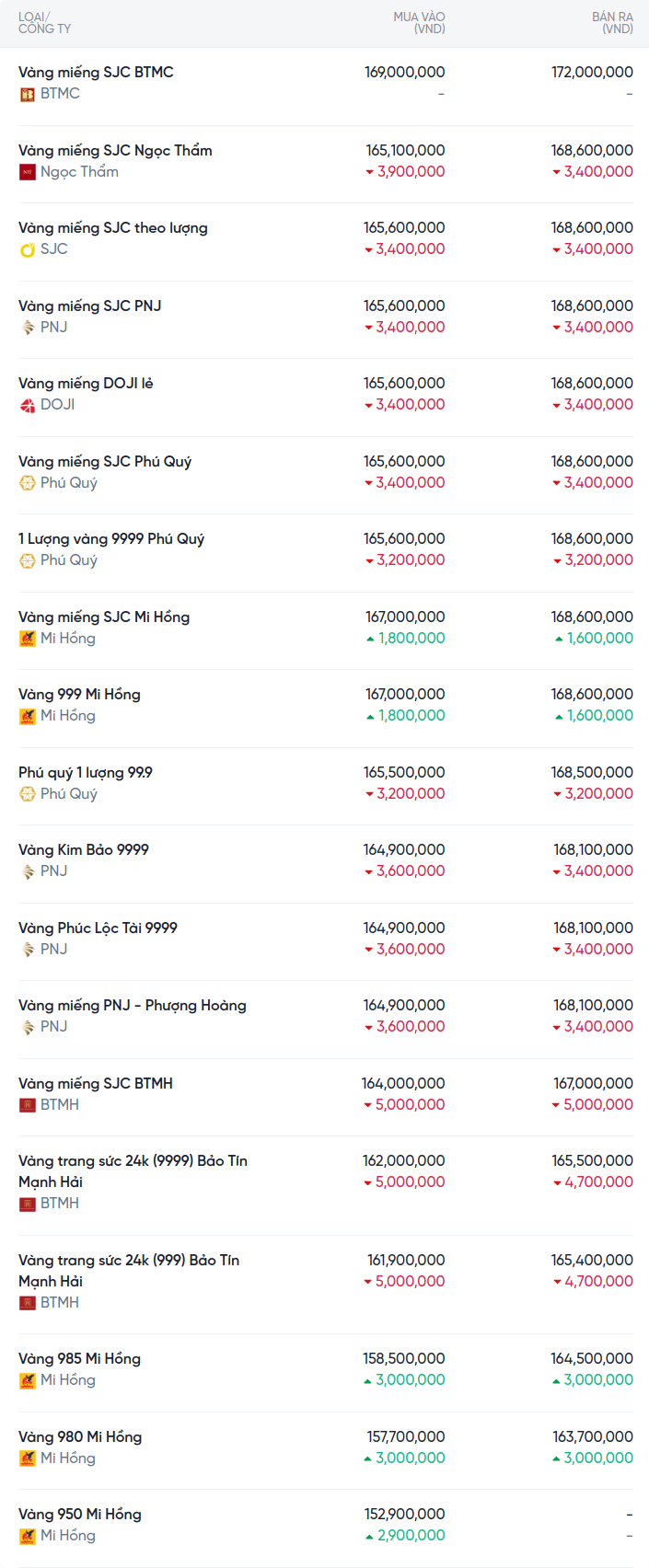The height and width of the screenshot is (1568, 649).
Task: Open the Vàng Phúc Lộc Tài 9999 entry
Action: 98,928
